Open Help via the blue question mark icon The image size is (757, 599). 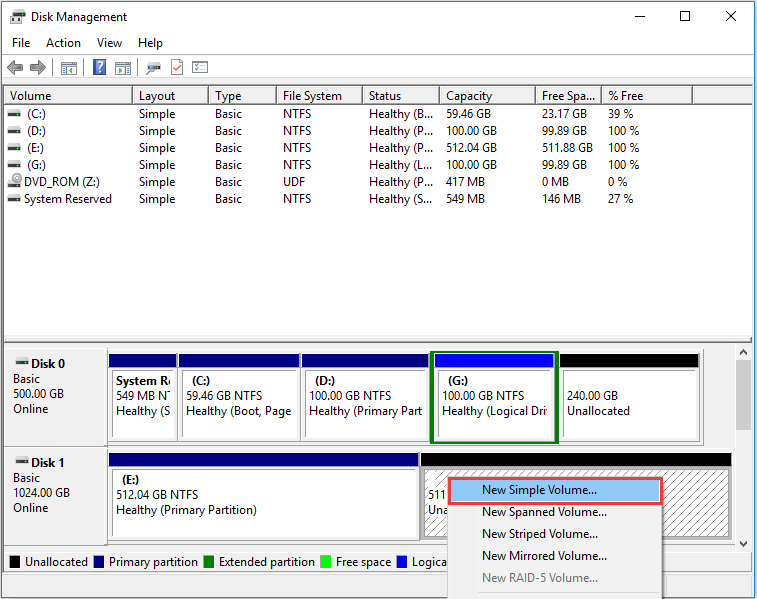click(x=100, y=68)
